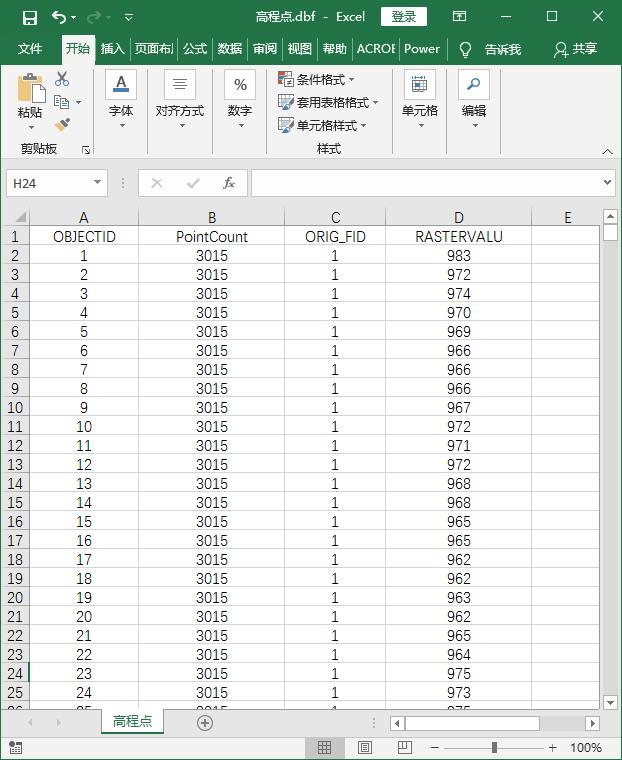The height and width of the screenshot is (760, 622).
Task: Click the Enter checkmark formula button
Action: click(x=193, y=183)
